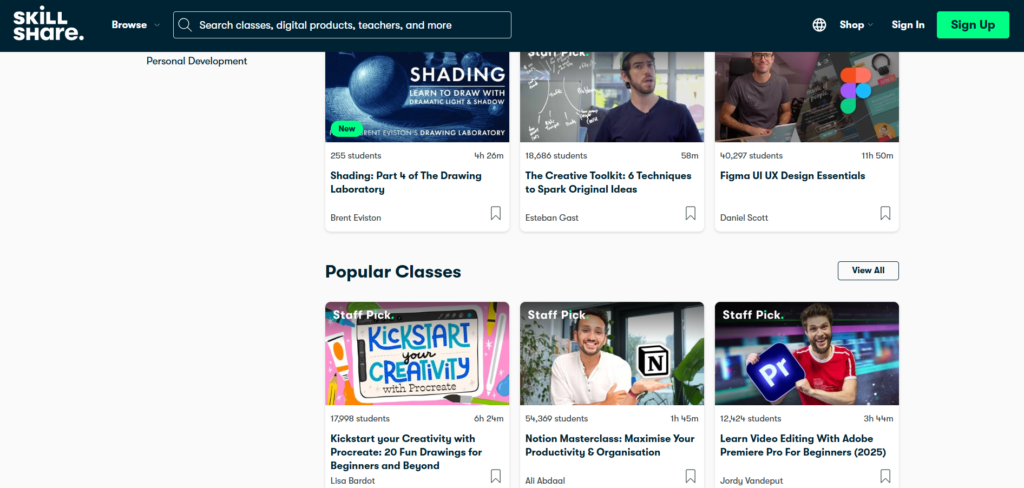Click the '58m' duration text

click(x=690, y=155)
